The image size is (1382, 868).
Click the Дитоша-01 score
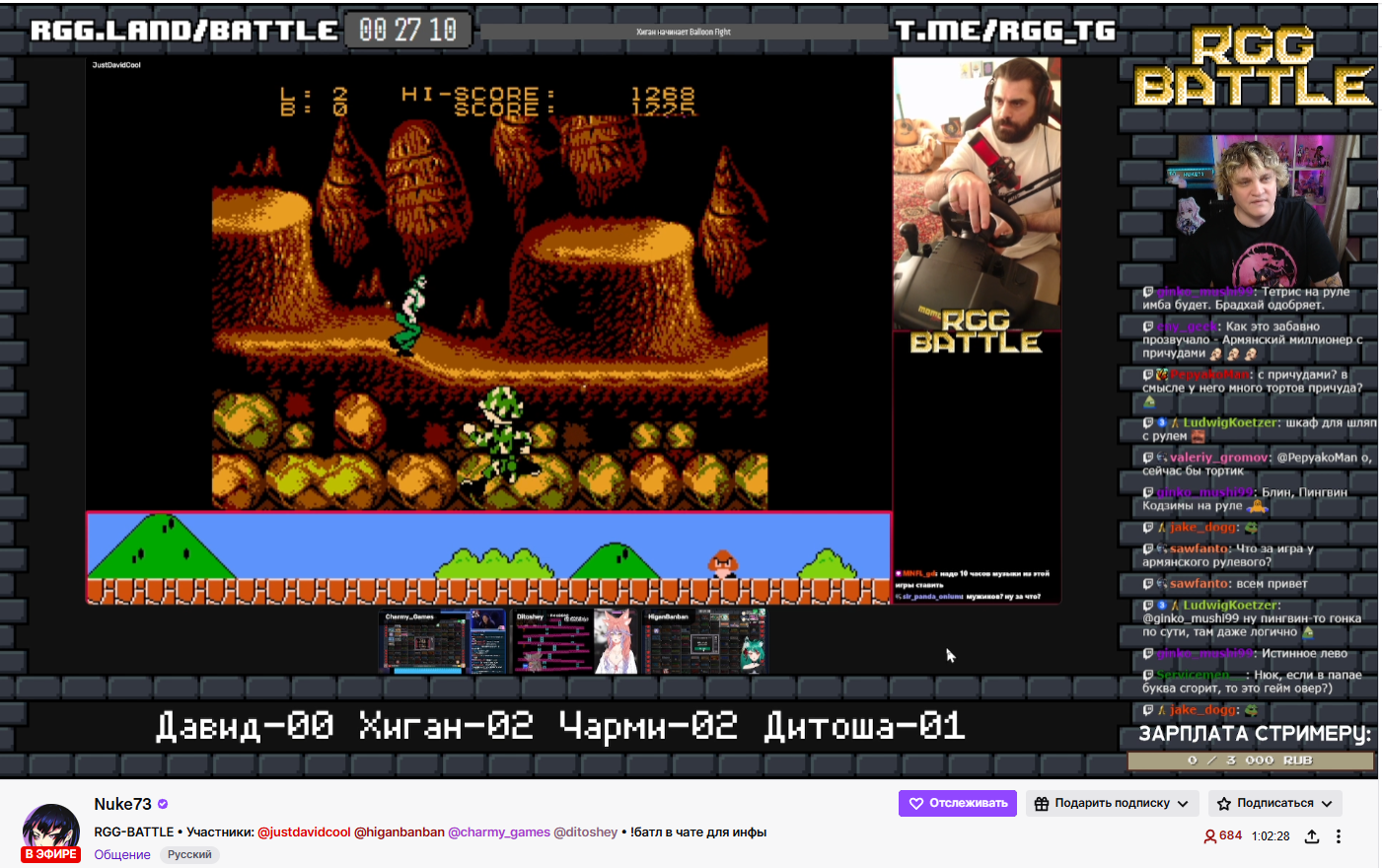tap(864, 727)
